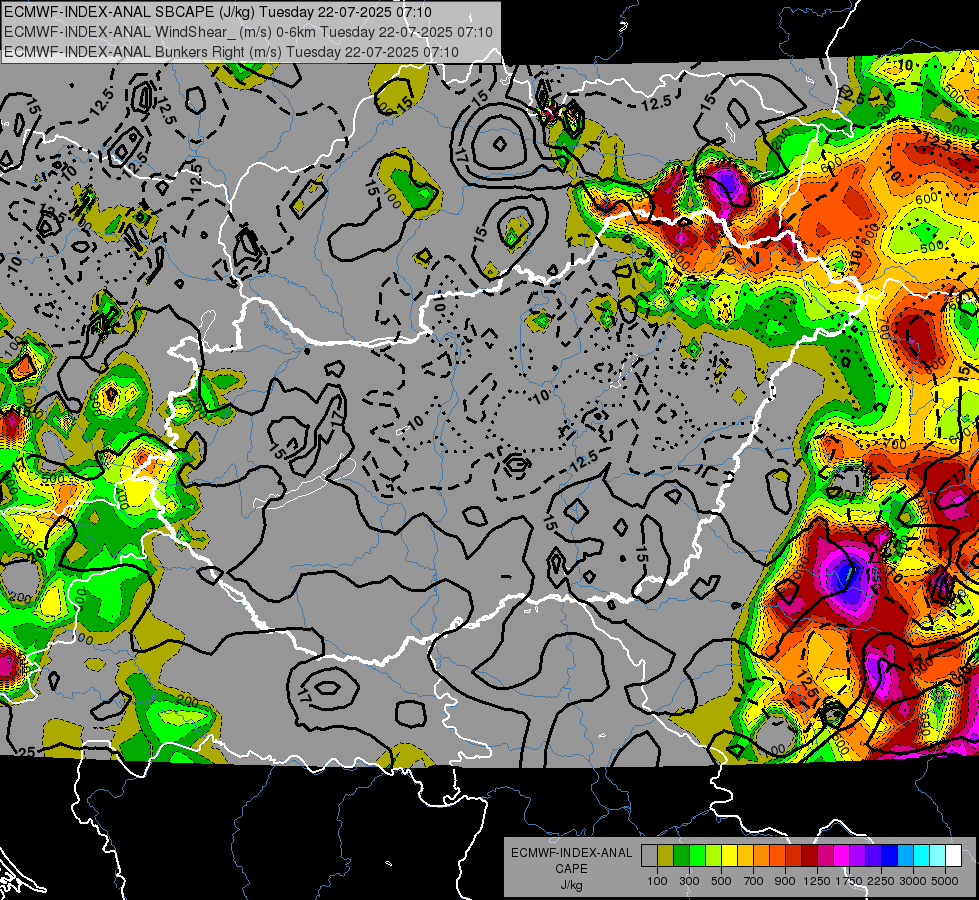Click the 900 value under the legend bar

pyautogui.click(x=785, y=881)
